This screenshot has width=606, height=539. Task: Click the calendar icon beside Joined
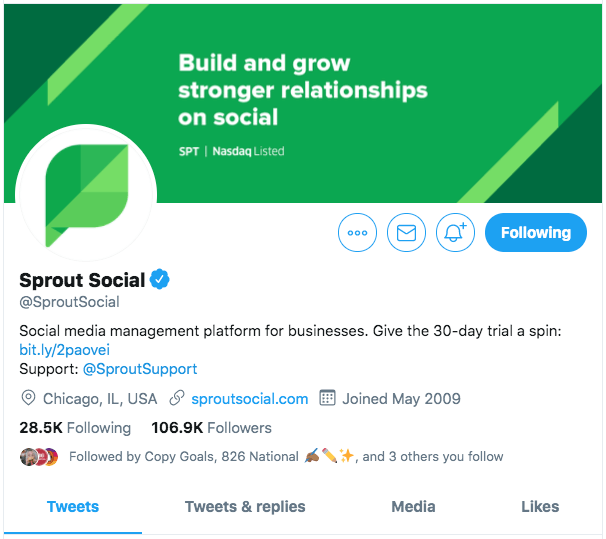(327, 398)
